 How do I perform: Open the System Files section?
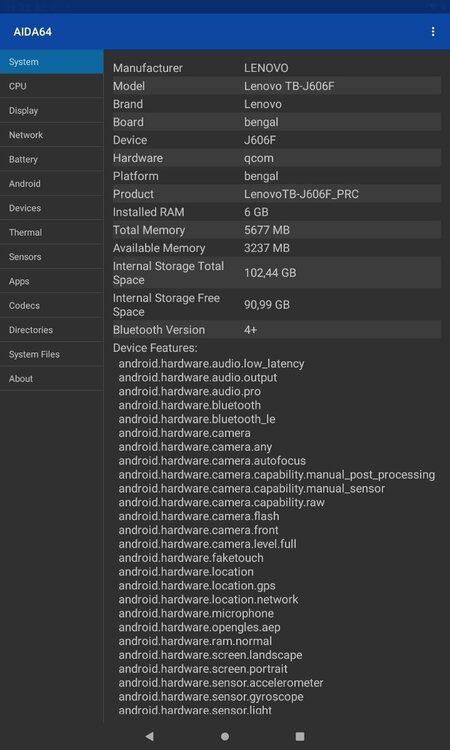(52, 354)
